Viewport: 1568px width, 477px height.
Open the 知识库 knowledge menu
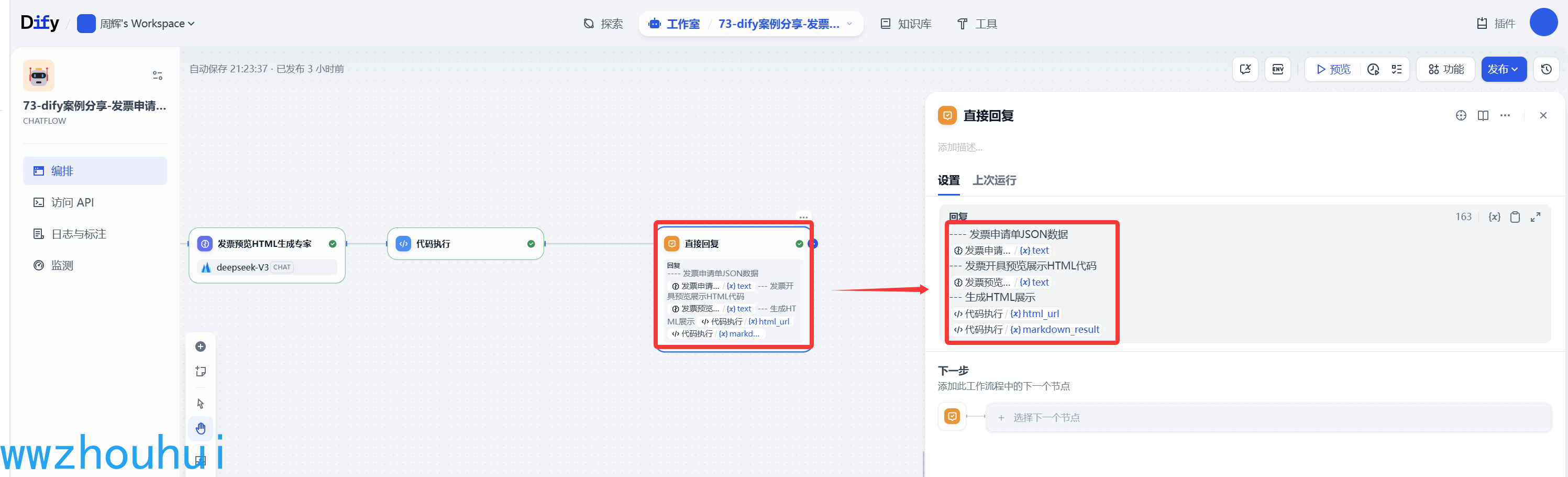coord(906,24)
